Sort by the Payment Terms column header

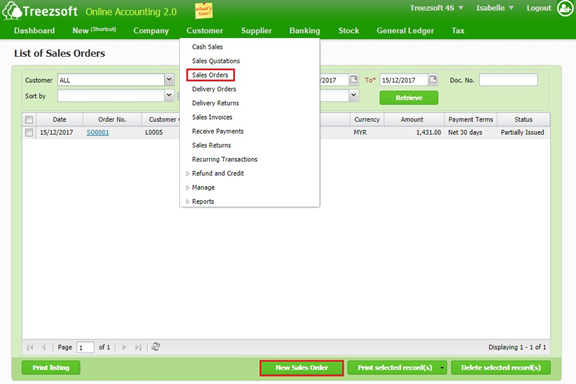coord(471,120)
